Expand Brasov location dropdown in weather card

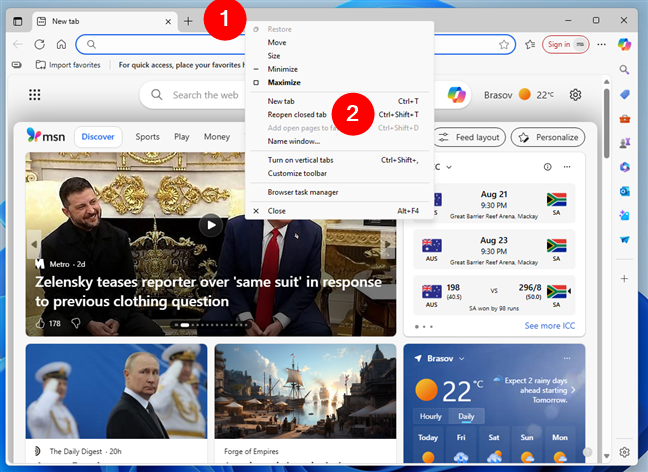(462, 359)
